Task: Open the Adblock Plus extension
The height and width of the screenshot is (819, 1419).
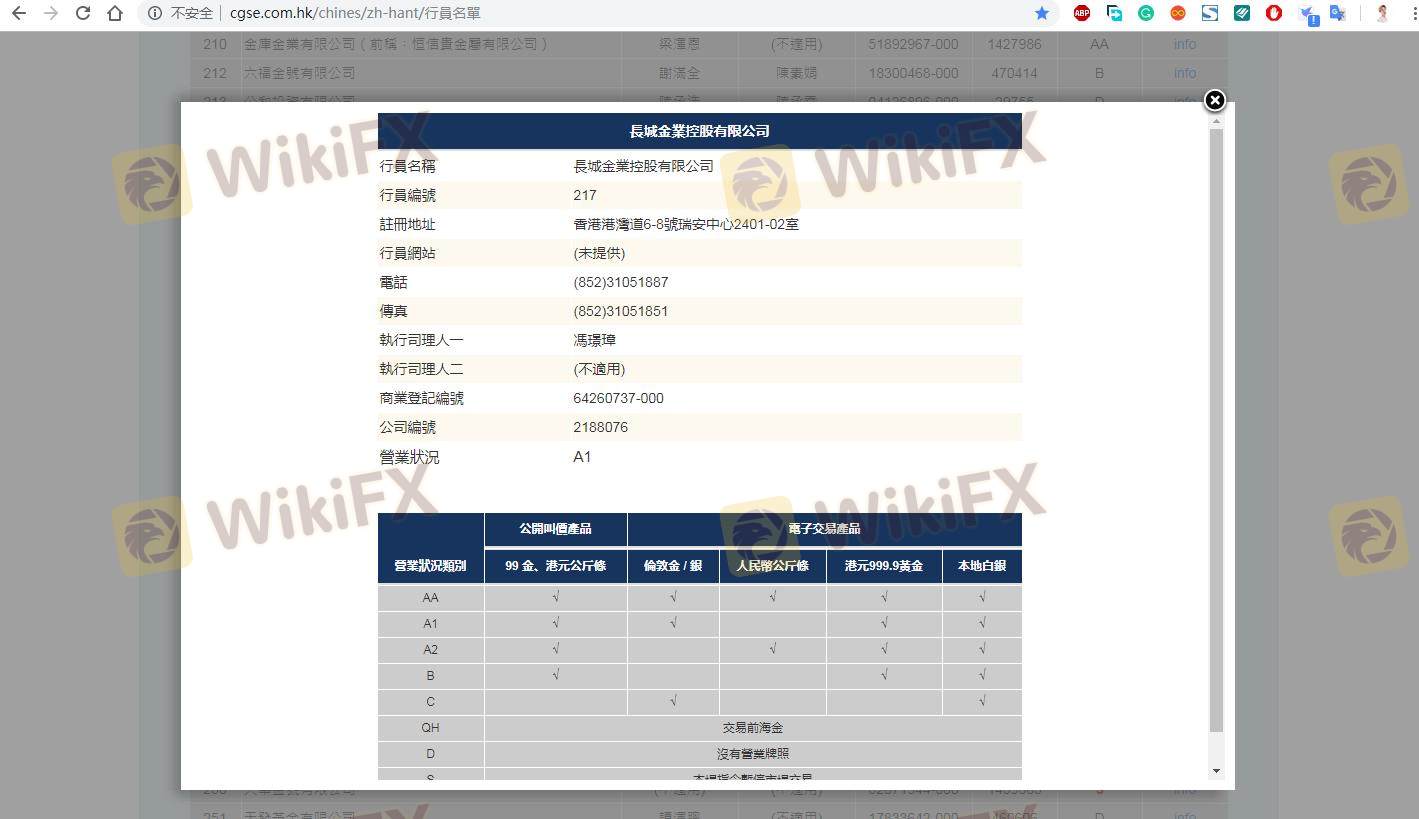Action: coord(1082,14)
